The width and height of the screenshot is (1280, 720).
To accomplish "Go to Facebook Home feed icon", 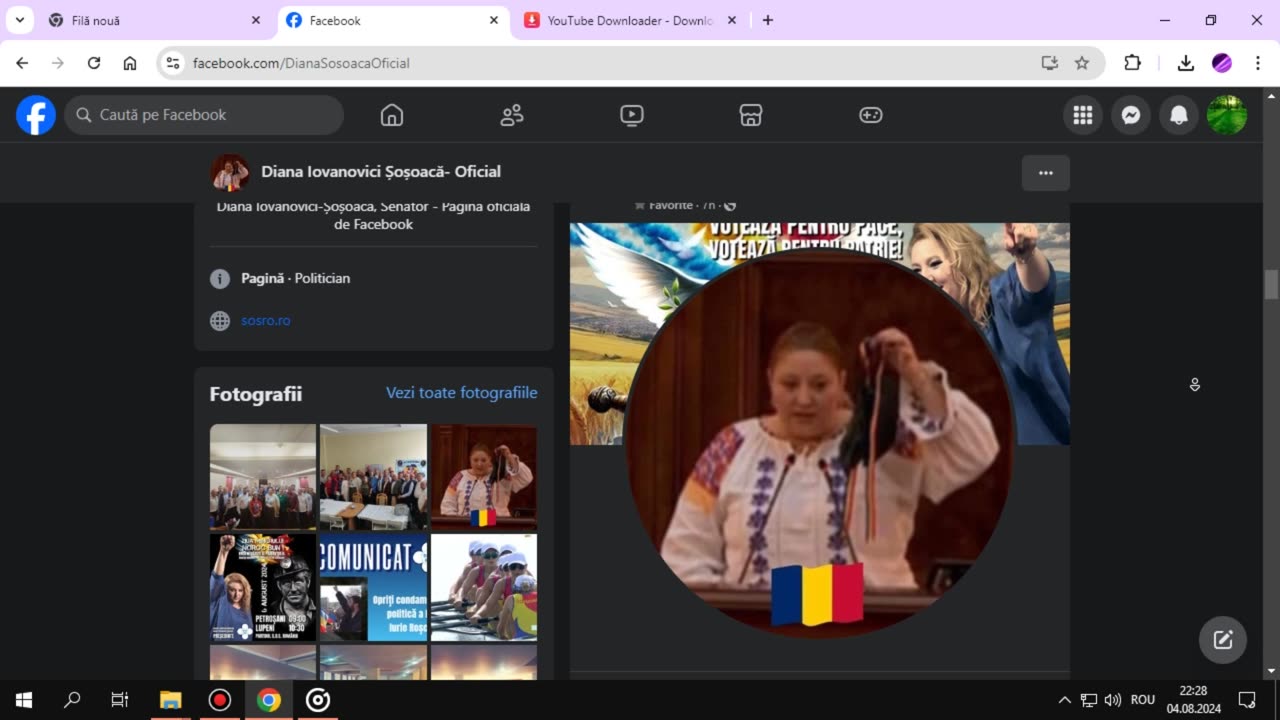I will pyautogui.click(x=392, y=115).
